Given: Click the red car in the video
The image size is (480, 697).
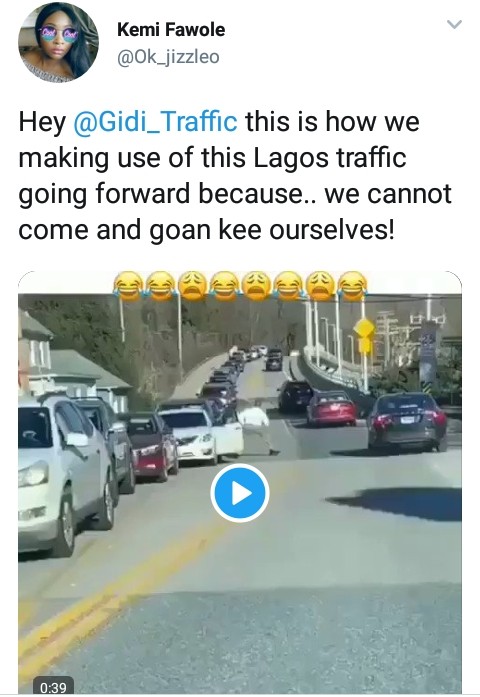Looking at the screenshot, I should (x=331, y=408).
